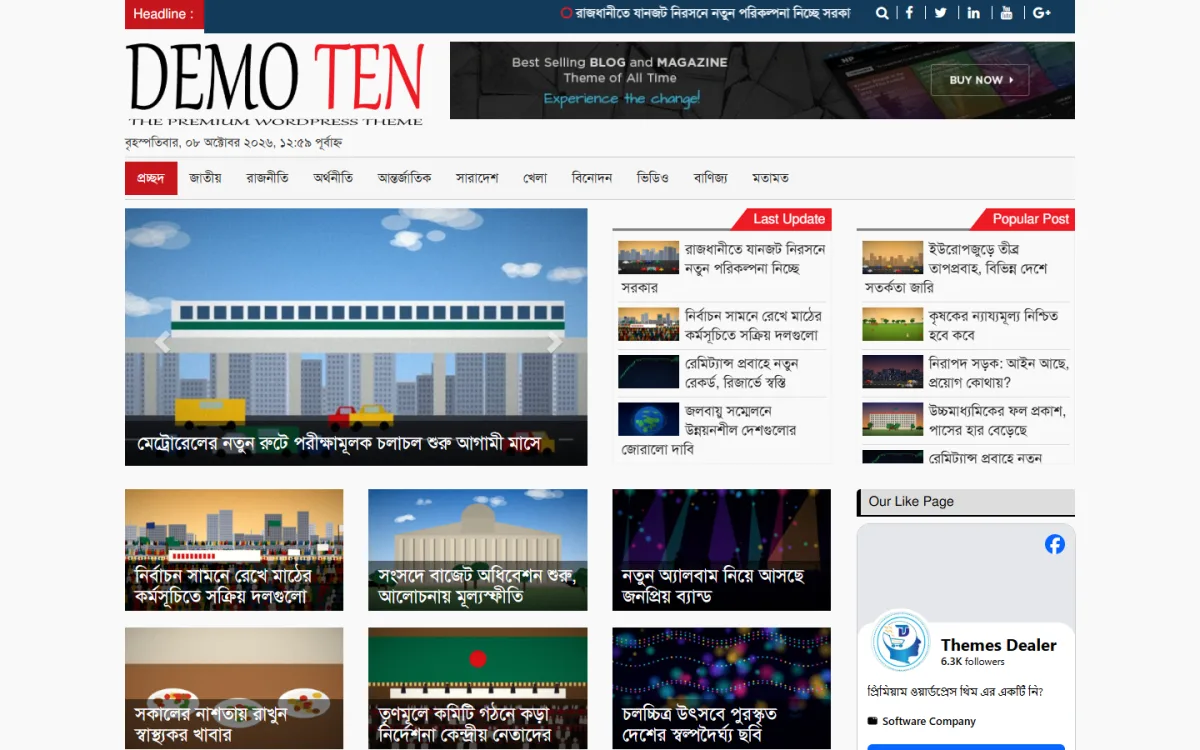Click the date line বৃহস্পতিবার, ০৮ অক্টোবর

pos(233,143)
